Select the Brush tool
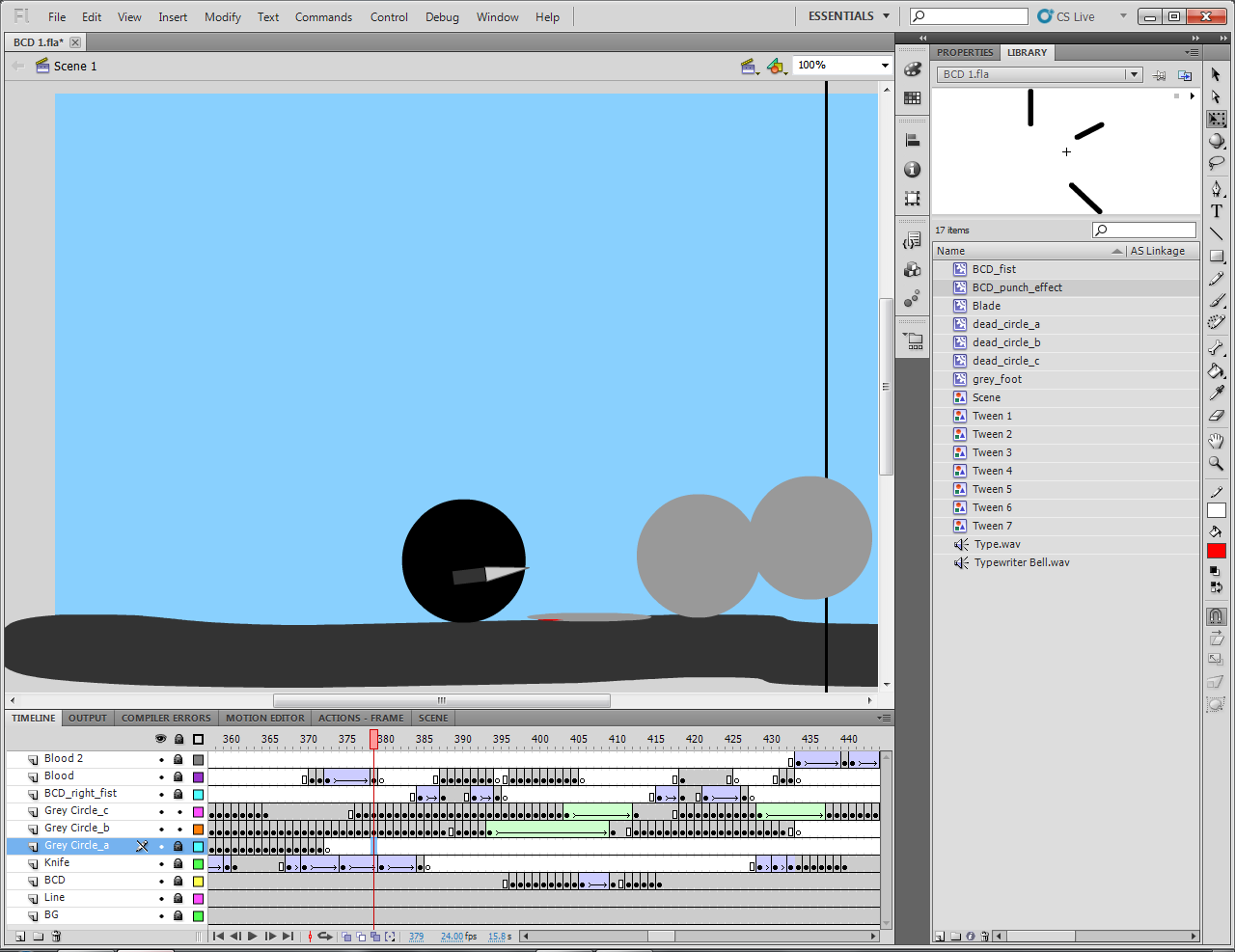The height and width of the screenshot is (952, 1235). (x=1216, y=300)
